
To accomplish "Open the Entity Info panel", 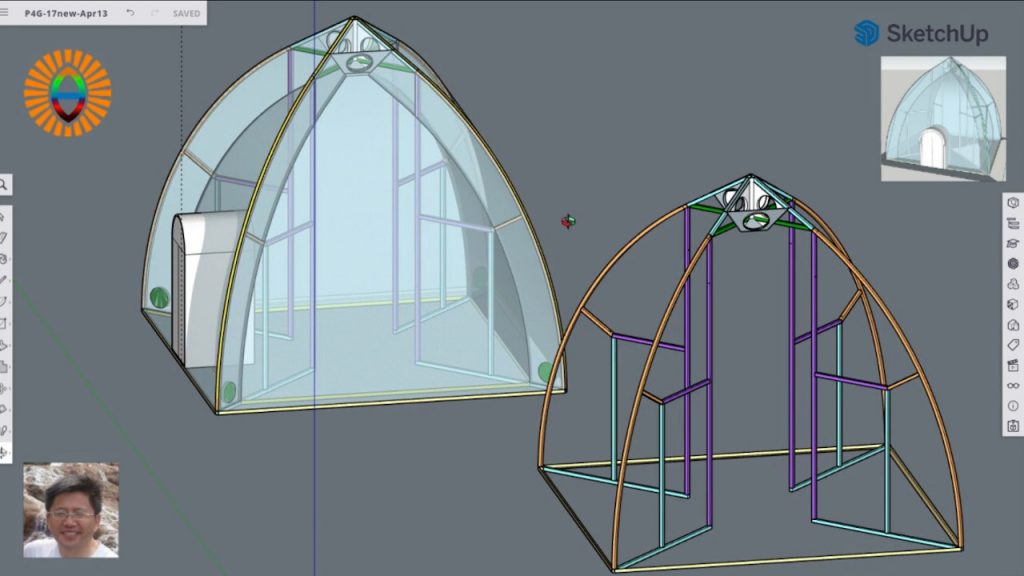I will 1013,203.
